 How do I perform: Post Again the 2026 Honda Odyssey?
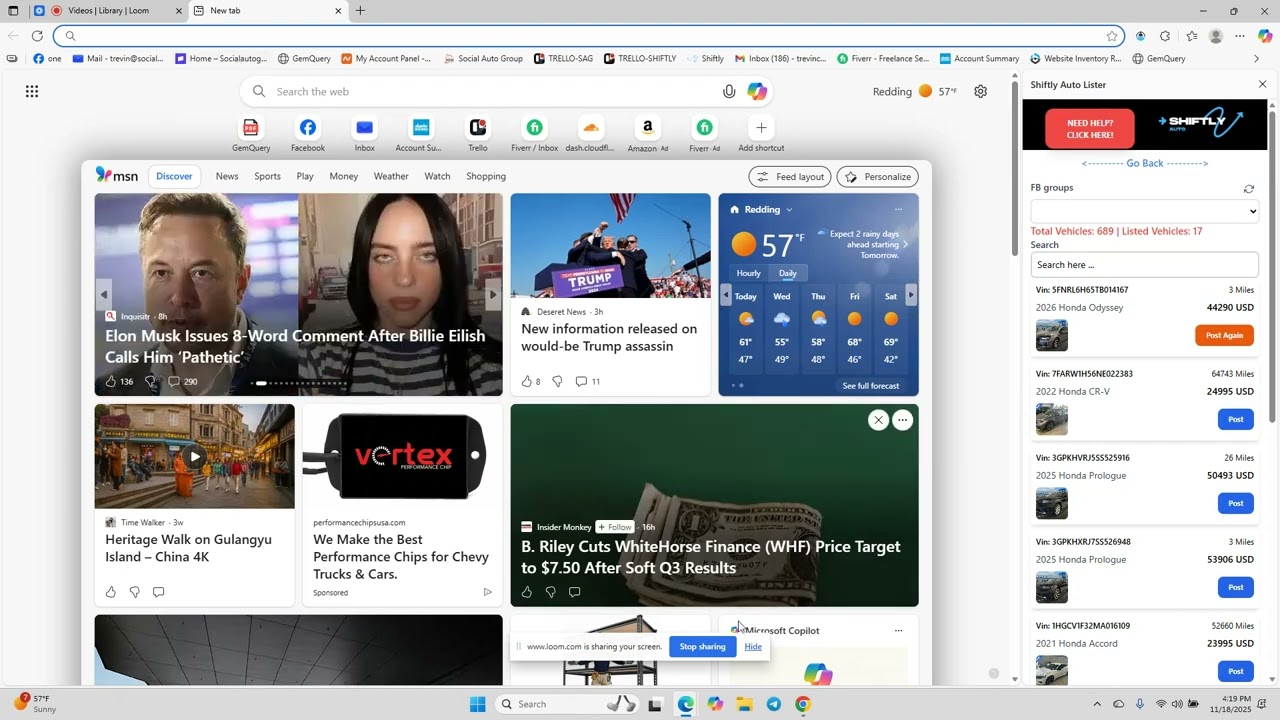[1224, 335]
